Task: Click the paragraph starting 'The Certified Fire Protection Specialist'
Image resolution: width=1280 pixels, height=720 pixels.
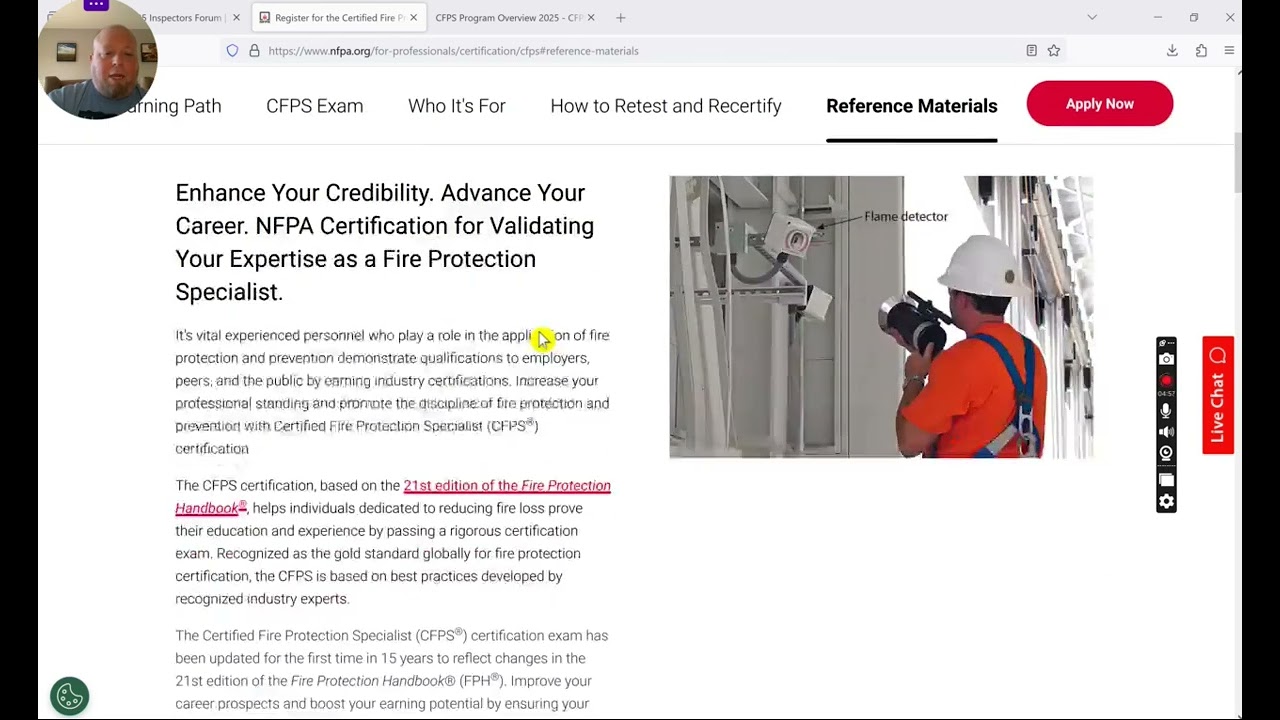Action: coord(392,669)
